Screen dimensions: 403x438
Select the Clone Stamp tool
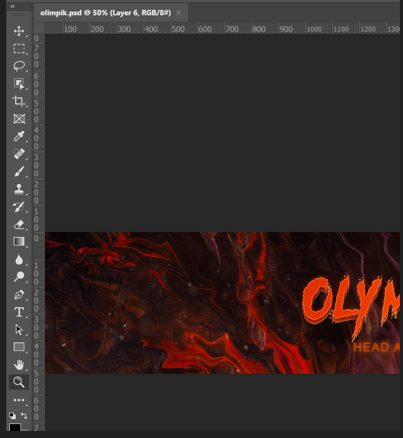[19, 189]
